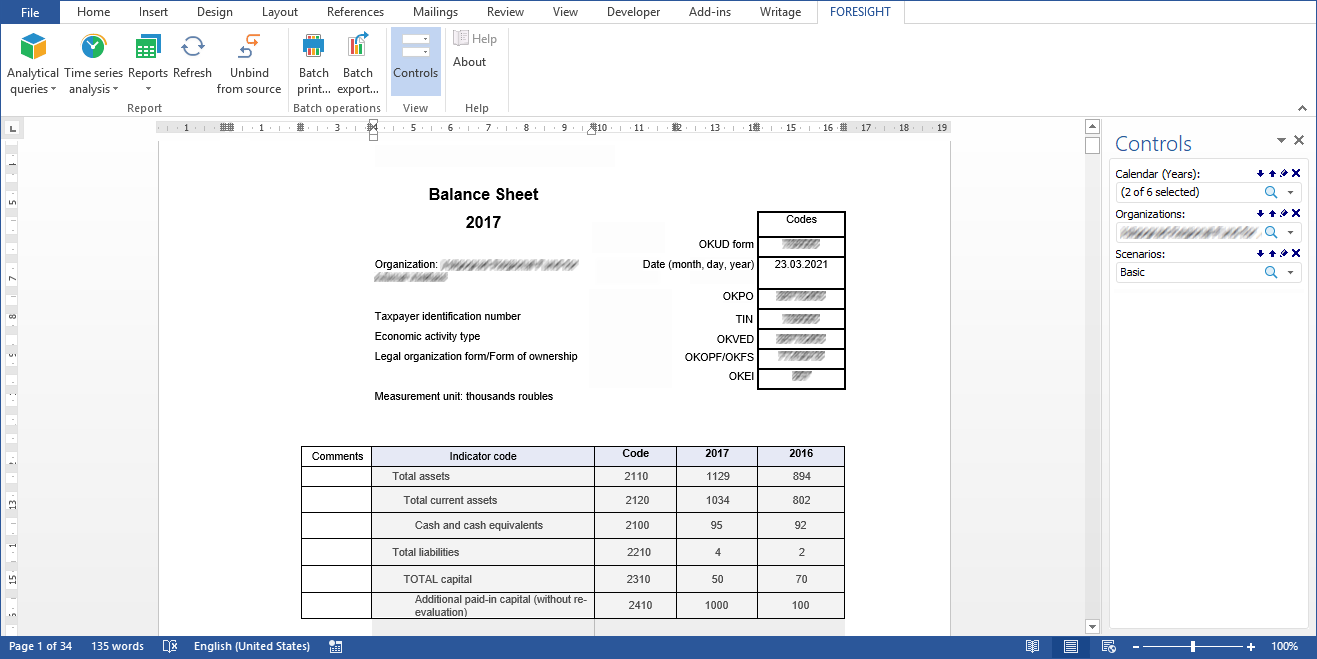1317x659 pixels.
Task: Edit the Scenarios control
Action: pos(1284,254)
